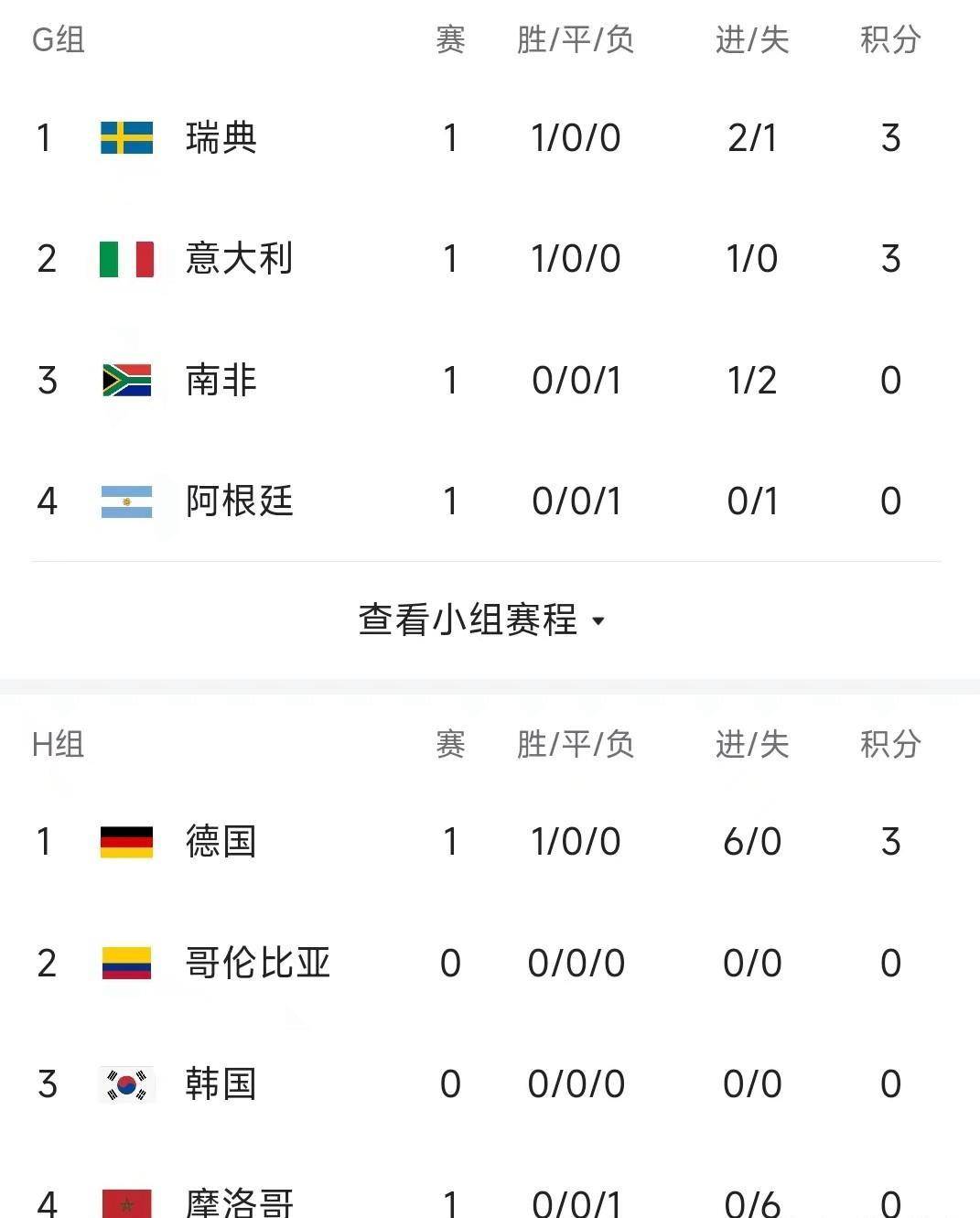The image size is (980, 1218).
Task: Open team 阿根廷 details
Action: click(239, 501)
